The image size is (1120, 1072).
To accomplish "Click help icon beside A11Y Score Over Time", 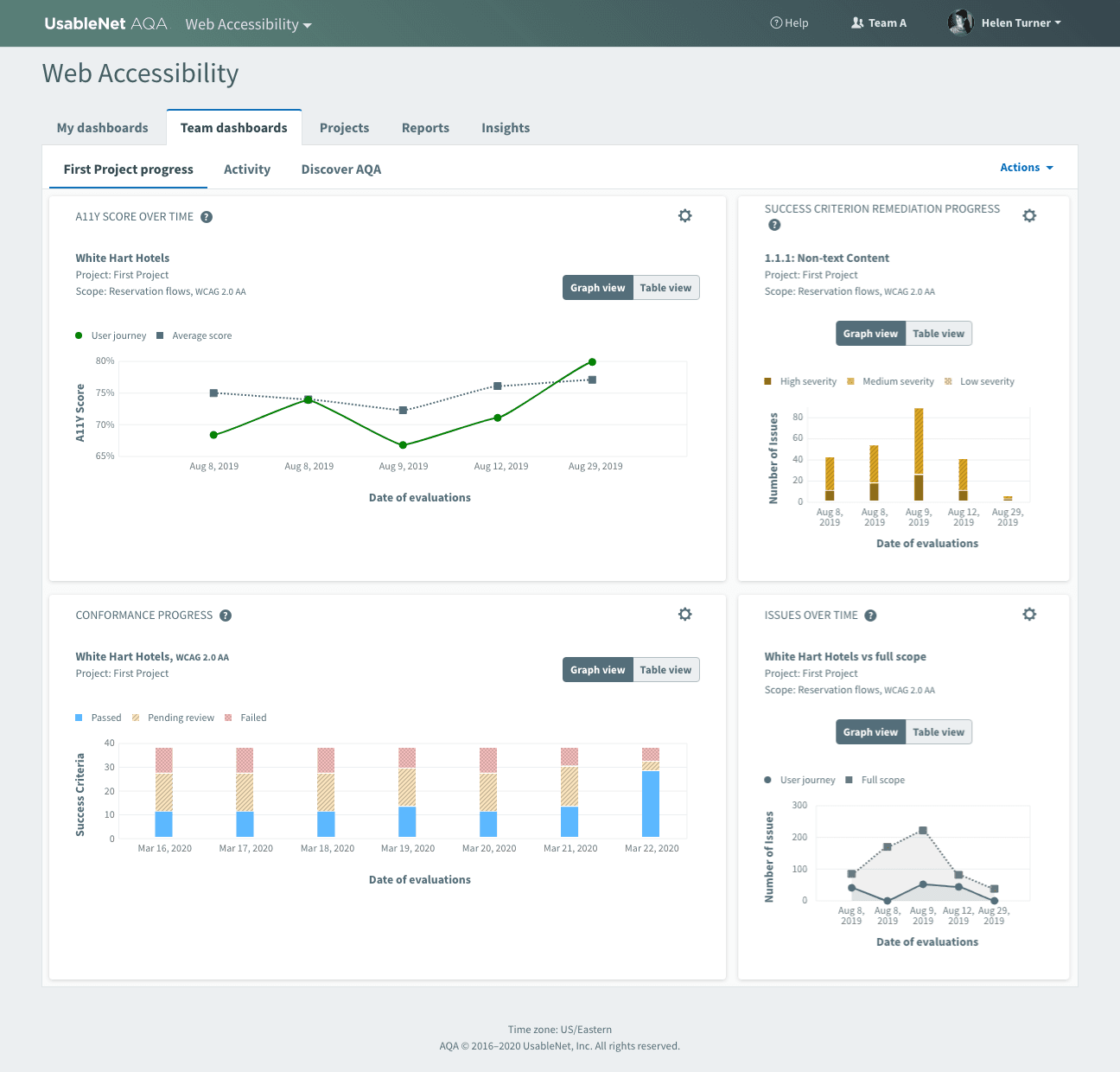I will (x=207, y=217).
